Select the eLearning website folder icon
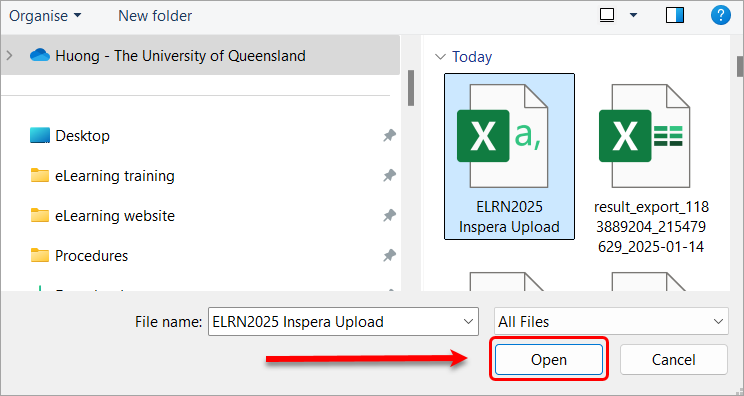 (x=39, y=215)
